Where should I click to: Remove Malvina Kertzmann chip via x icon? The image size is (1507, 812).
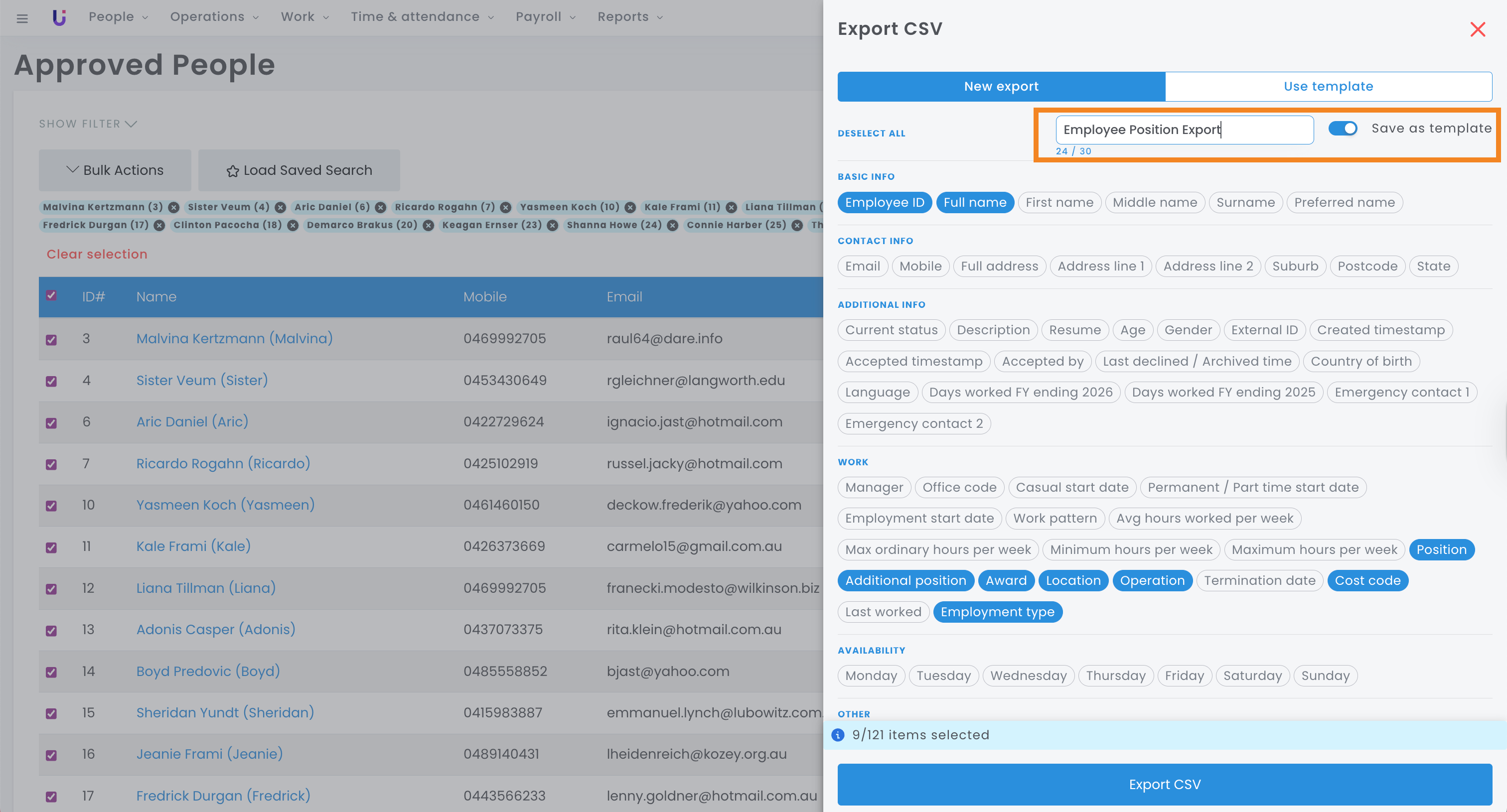pyautogui.click(x=173, y=208)
